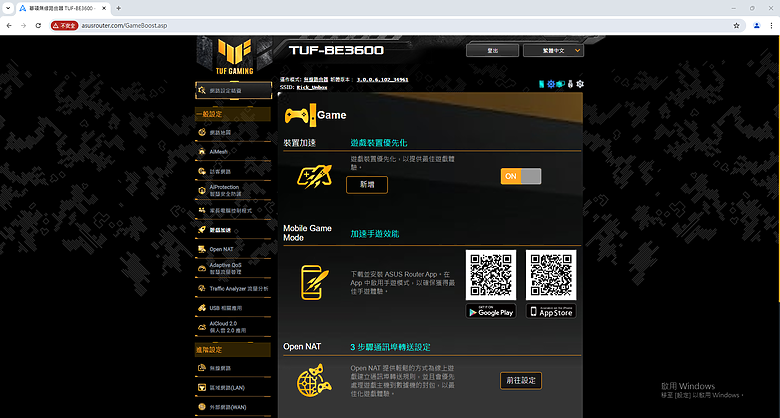
Task: Click the AiMesh house icon
Action: (x=202, y=152)
